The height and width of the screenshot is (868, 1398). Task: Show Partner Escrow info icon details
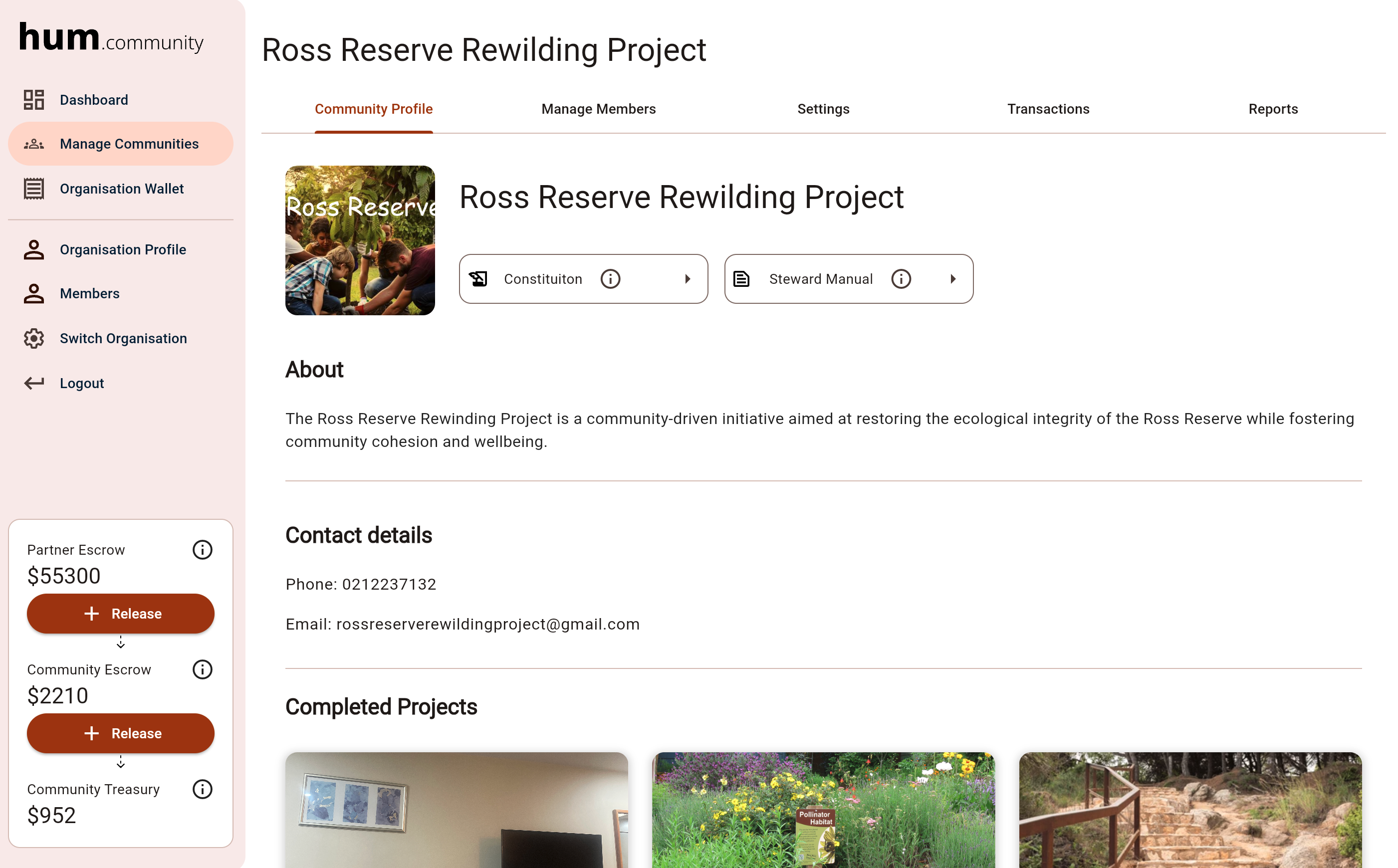coord(202,550)
